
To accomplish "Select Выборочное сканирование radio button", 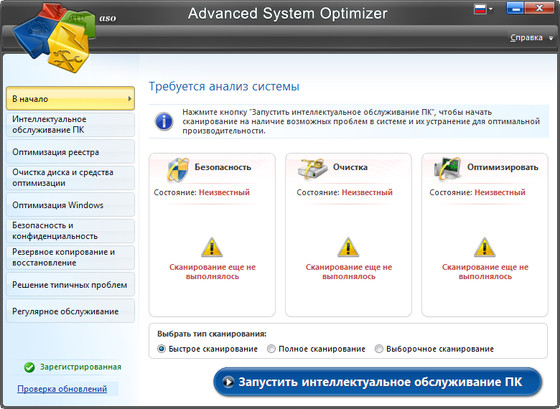I will click(x=379, y=349).
